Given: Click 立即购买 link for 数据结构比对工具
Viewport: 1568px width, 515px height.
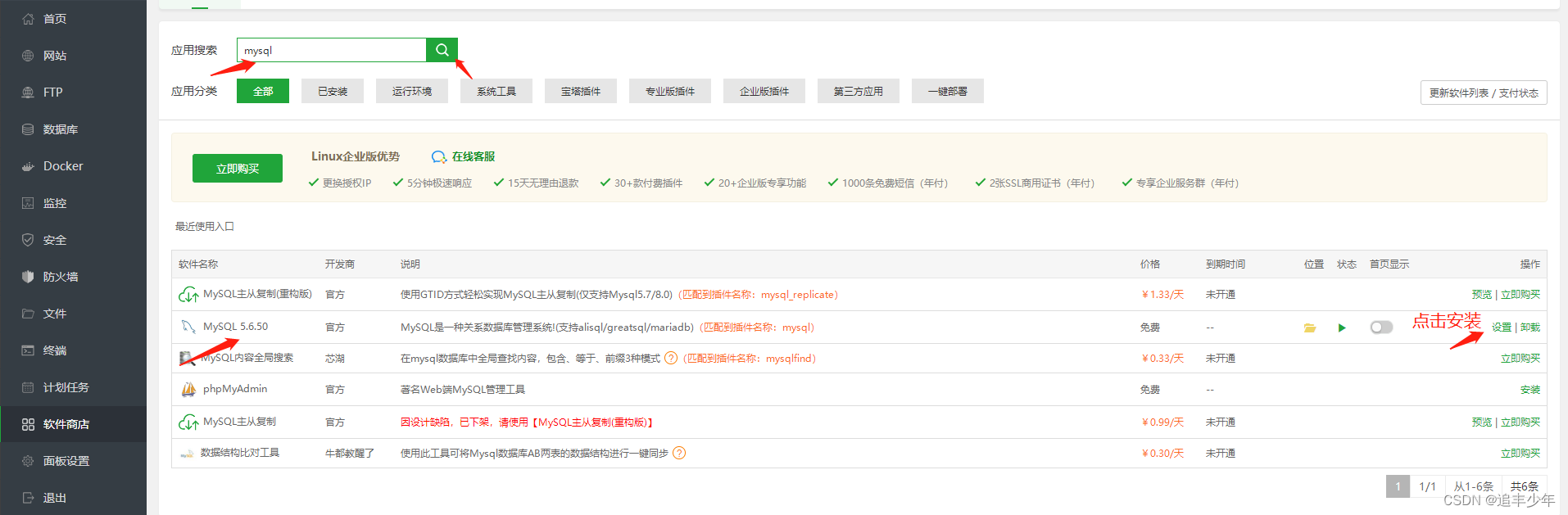Looking at the screenshot, I should tap(1520, 454).
